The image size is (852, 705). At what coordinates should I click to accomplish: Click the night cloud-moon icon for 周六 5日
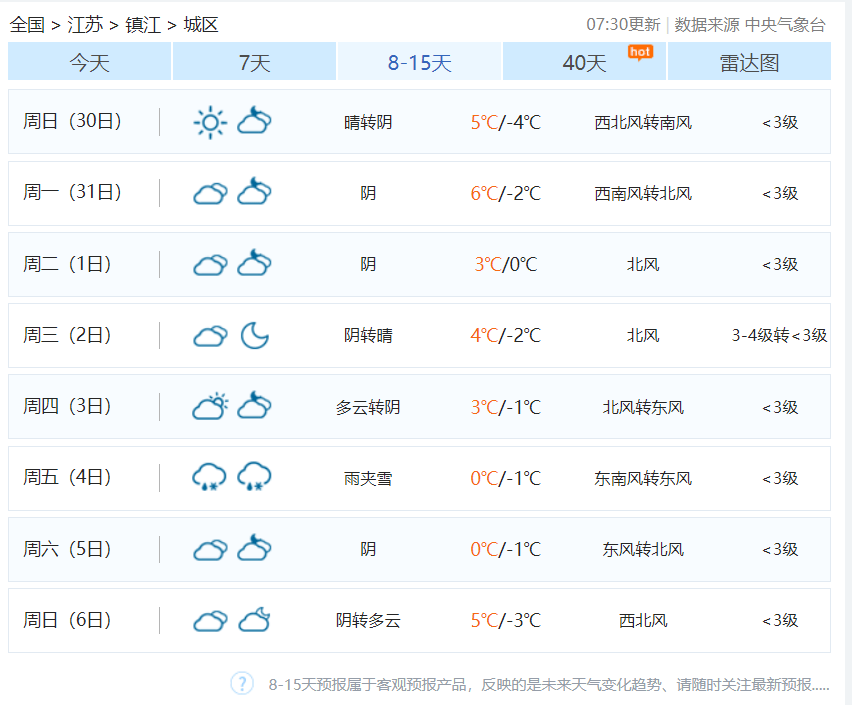point(254,547)
